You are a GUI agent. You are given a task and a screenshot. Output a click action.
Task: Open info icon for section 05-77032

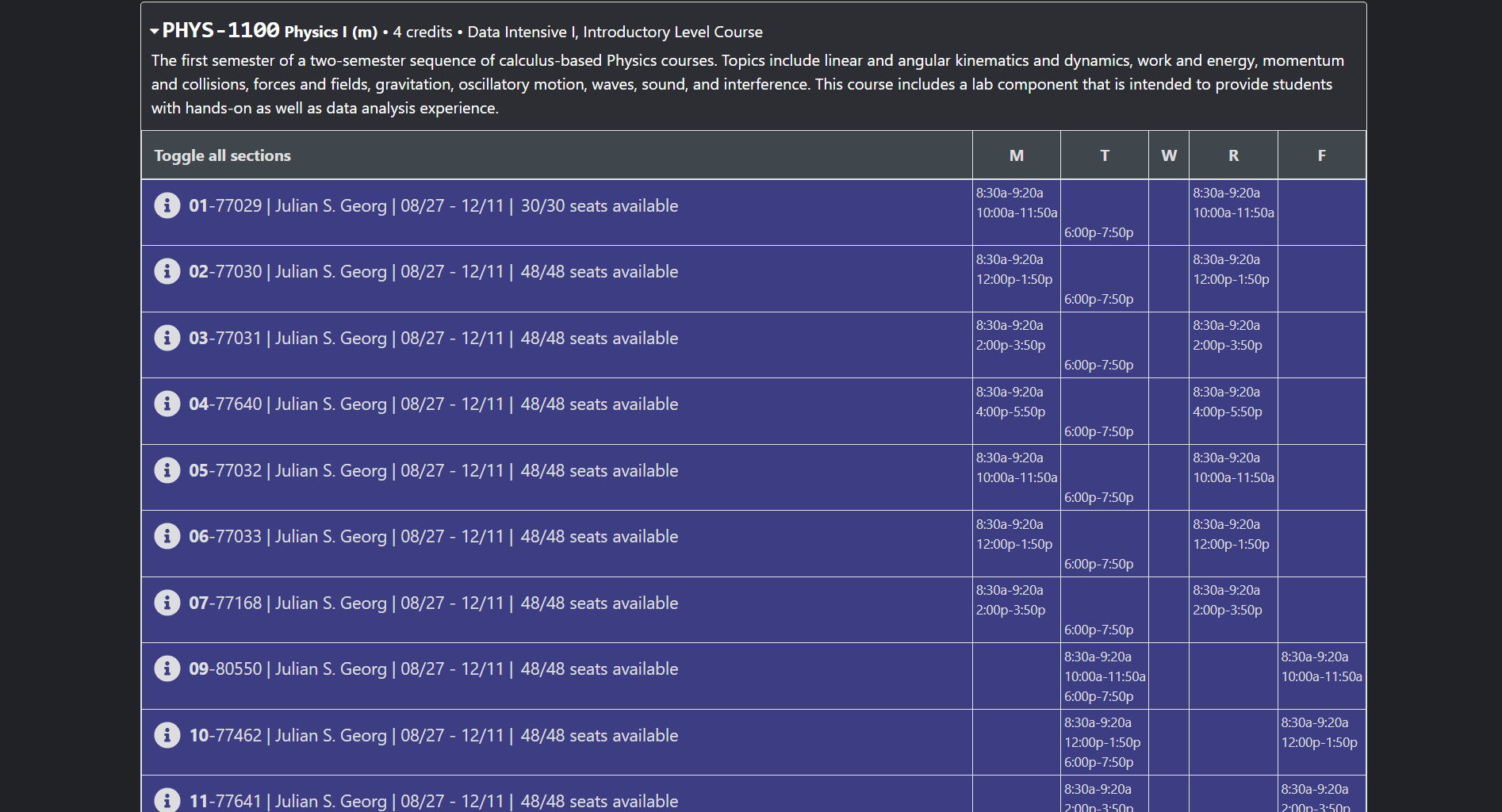(167, 470)
